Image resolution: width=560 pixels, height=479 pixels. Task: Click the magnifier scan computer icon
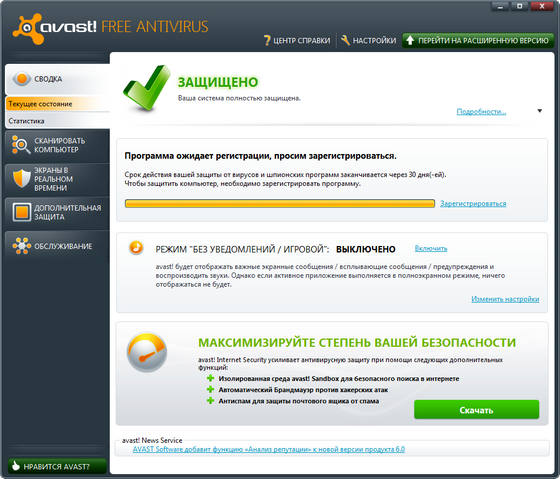(x=20, y=145)
